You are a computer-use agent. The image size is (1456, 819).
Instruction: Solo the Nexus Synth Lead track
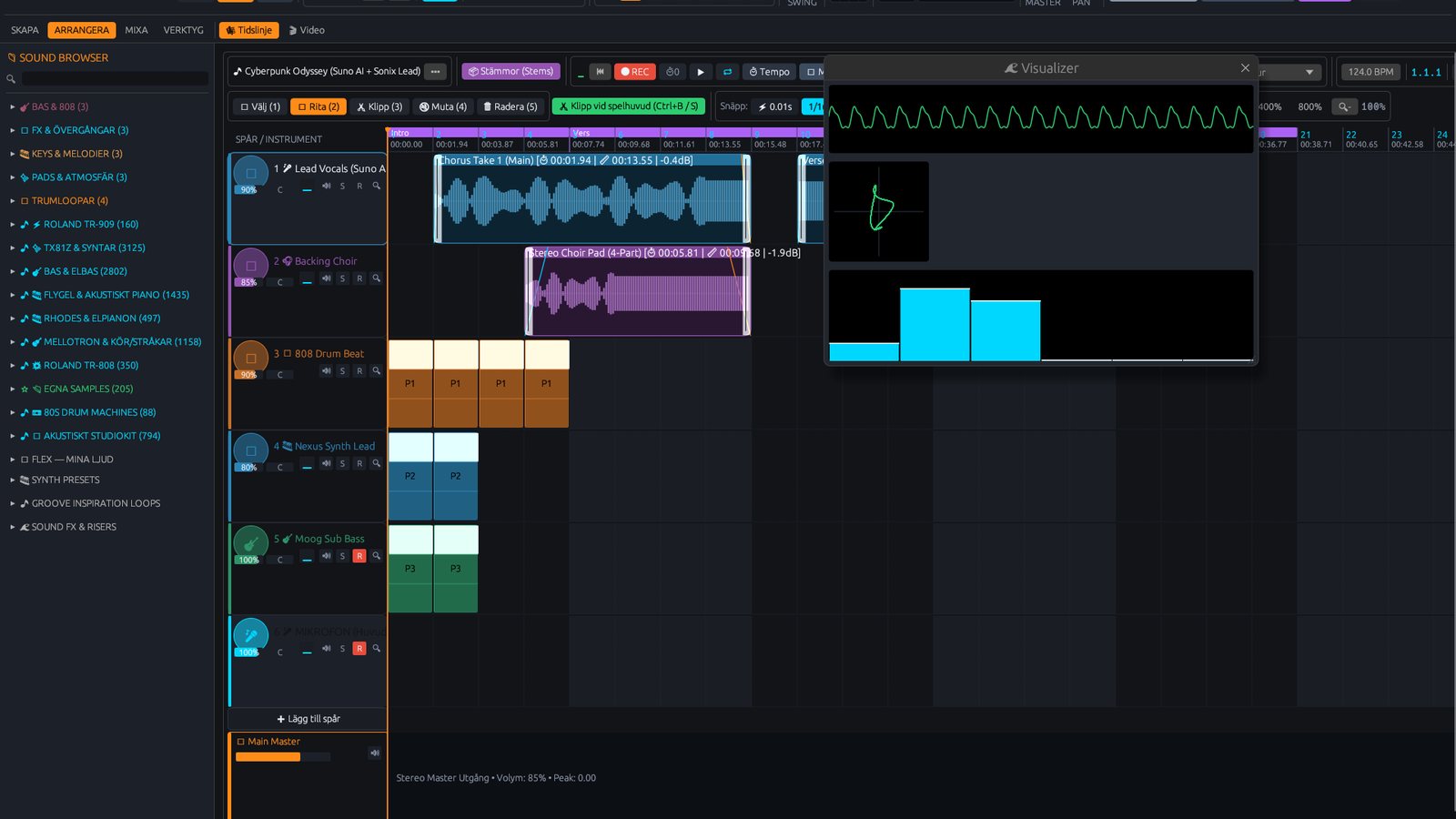(342, 464)
